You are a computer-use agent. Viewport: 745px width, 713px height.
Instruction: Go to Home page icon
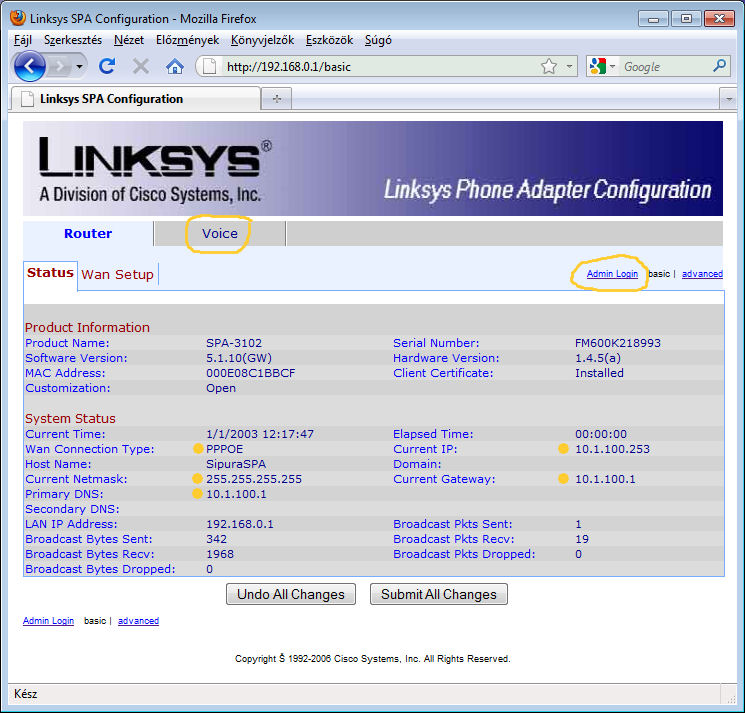[175, 67]
